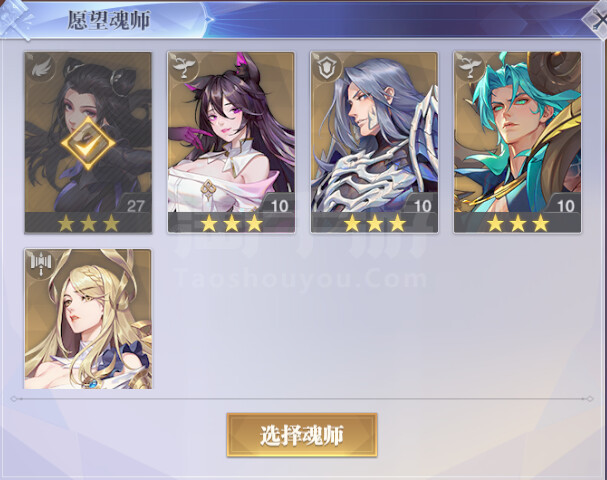Click the hammer emblem beside 愿望魂师 title
Screen dimensions: 607x480
point(16,18)
